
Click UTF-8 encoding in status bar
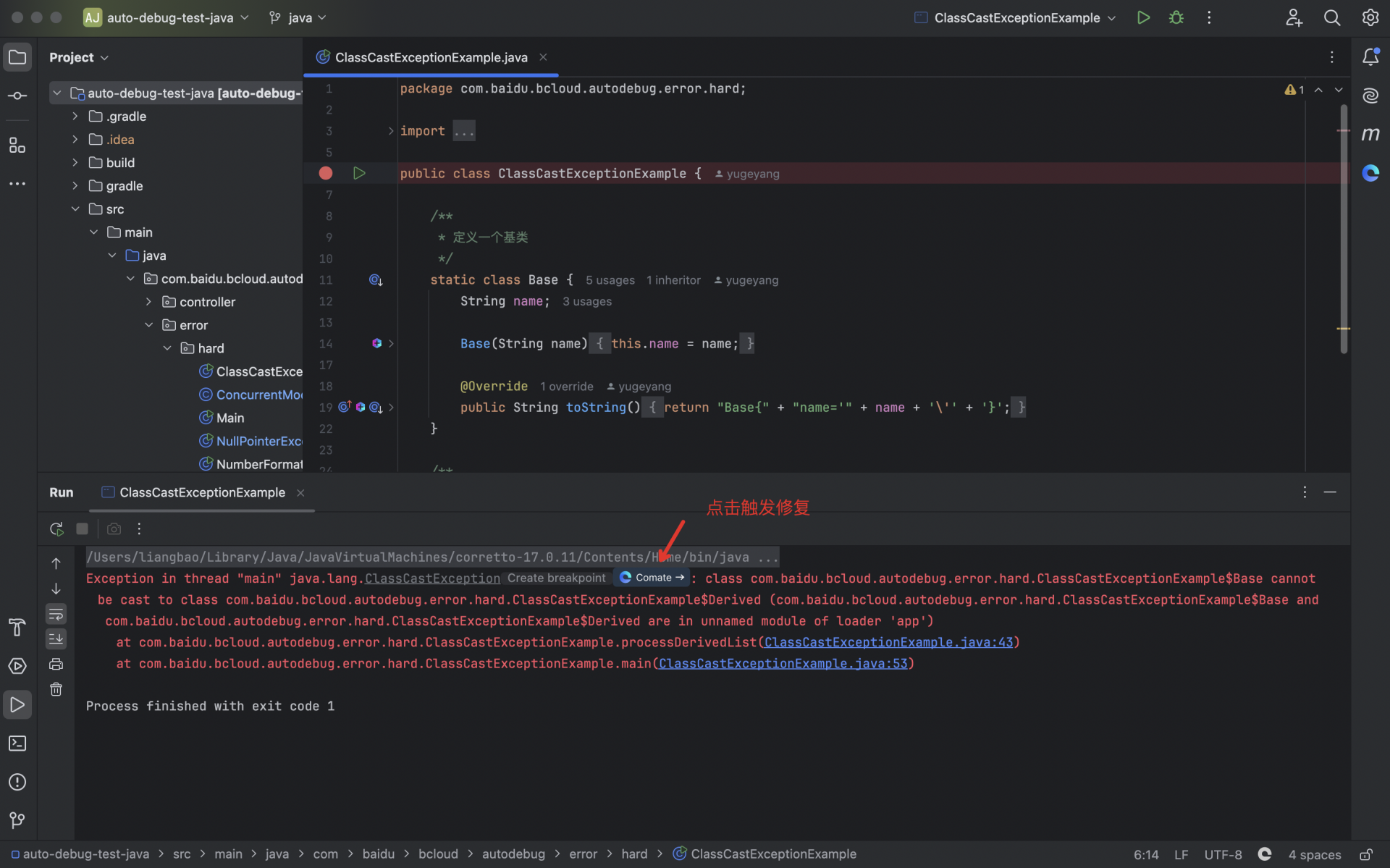tap(1223, 854)
